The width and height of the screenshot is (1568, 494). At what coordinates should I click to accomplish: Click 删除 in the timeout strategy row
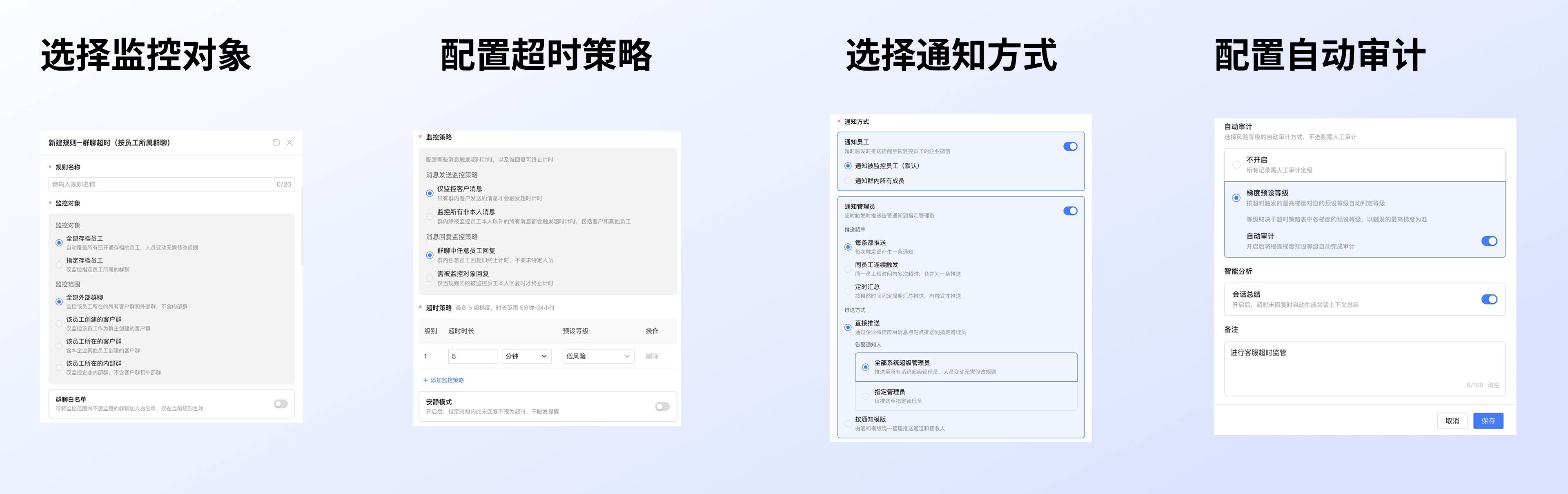point(652,356)
